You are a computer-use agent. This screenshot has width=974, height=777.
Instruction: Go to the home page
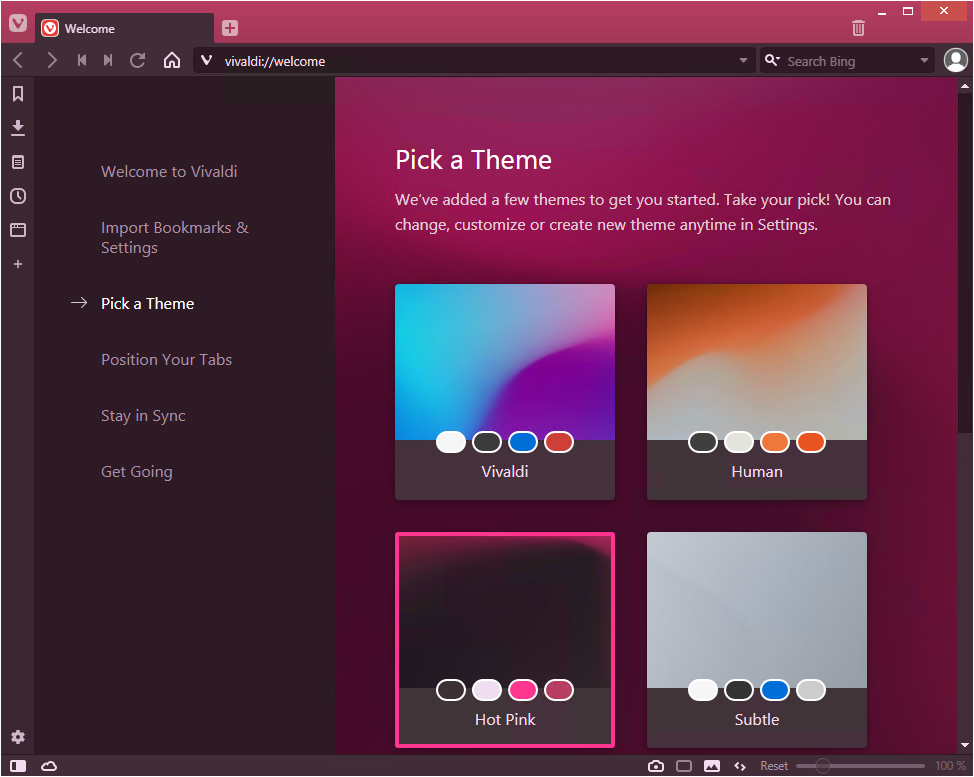pos(172,60)
